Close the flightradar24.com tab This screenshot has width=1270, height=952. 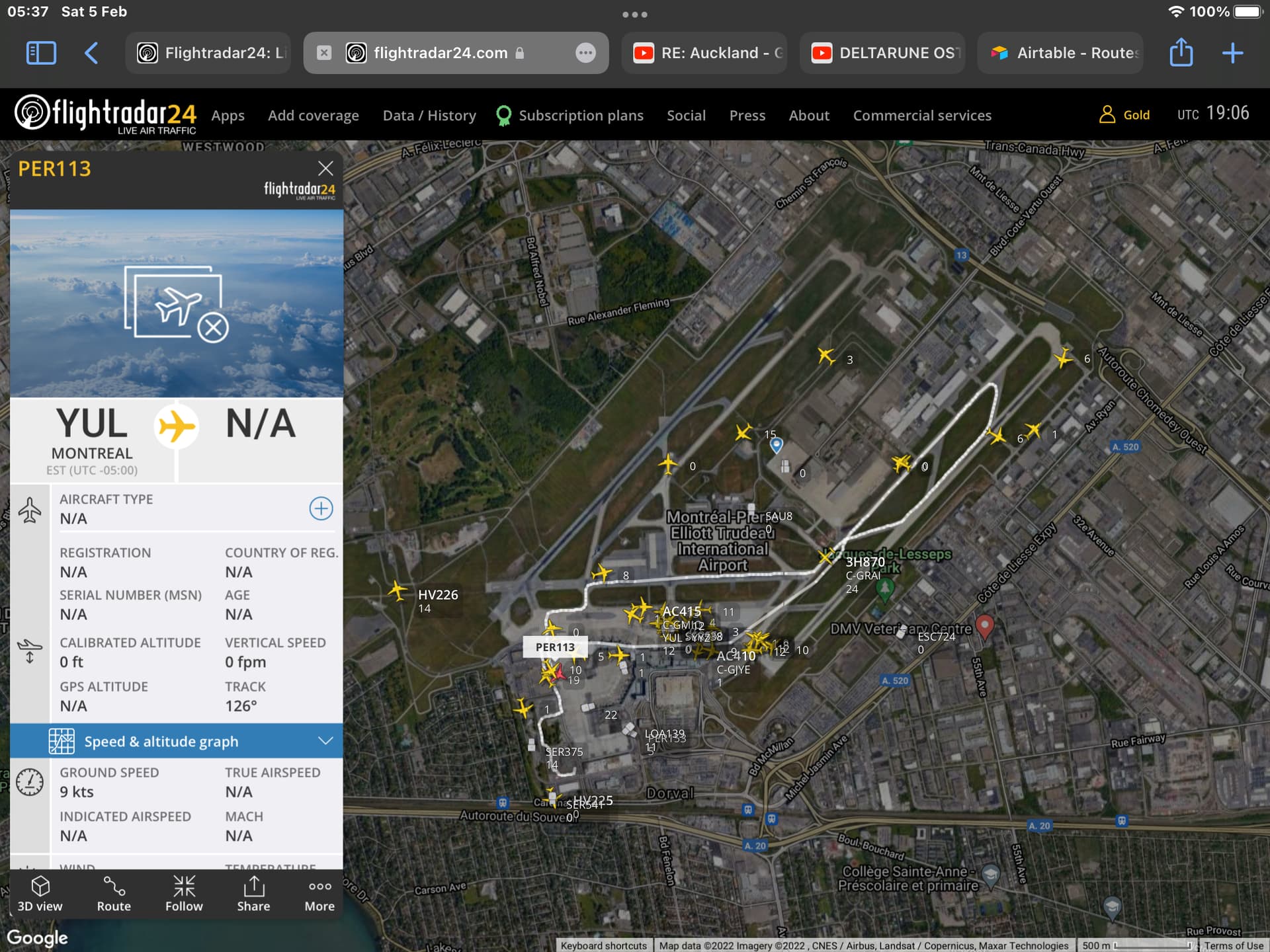click(324, 53)
